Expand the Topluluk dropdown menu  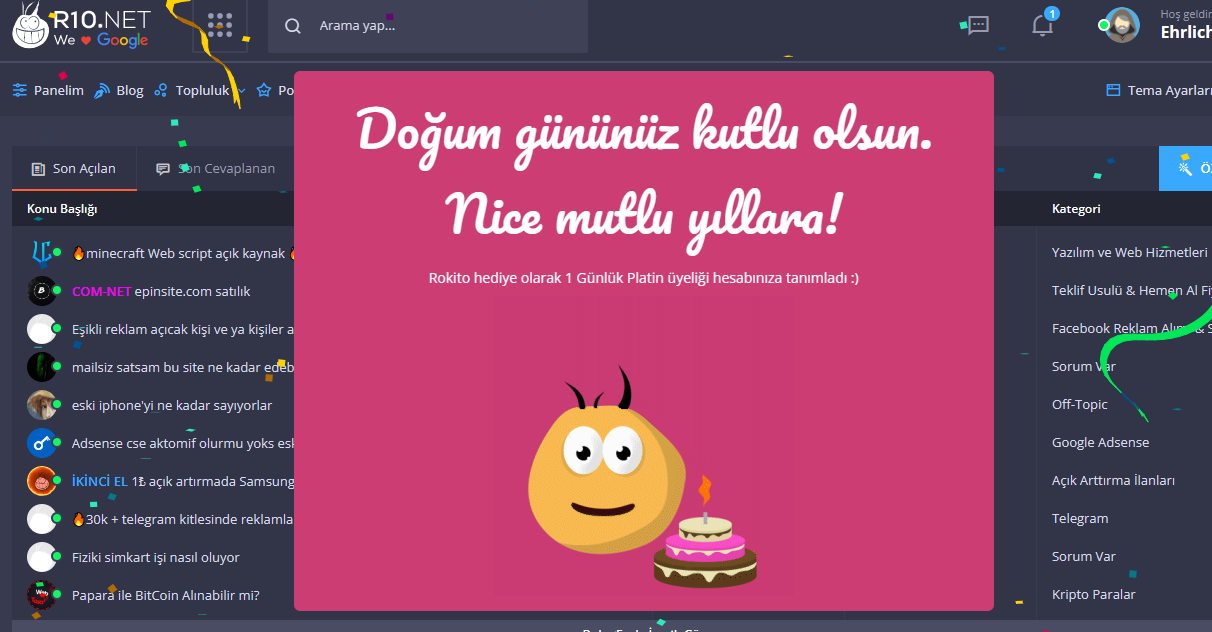pyautogui.click(x=201, y=90)
